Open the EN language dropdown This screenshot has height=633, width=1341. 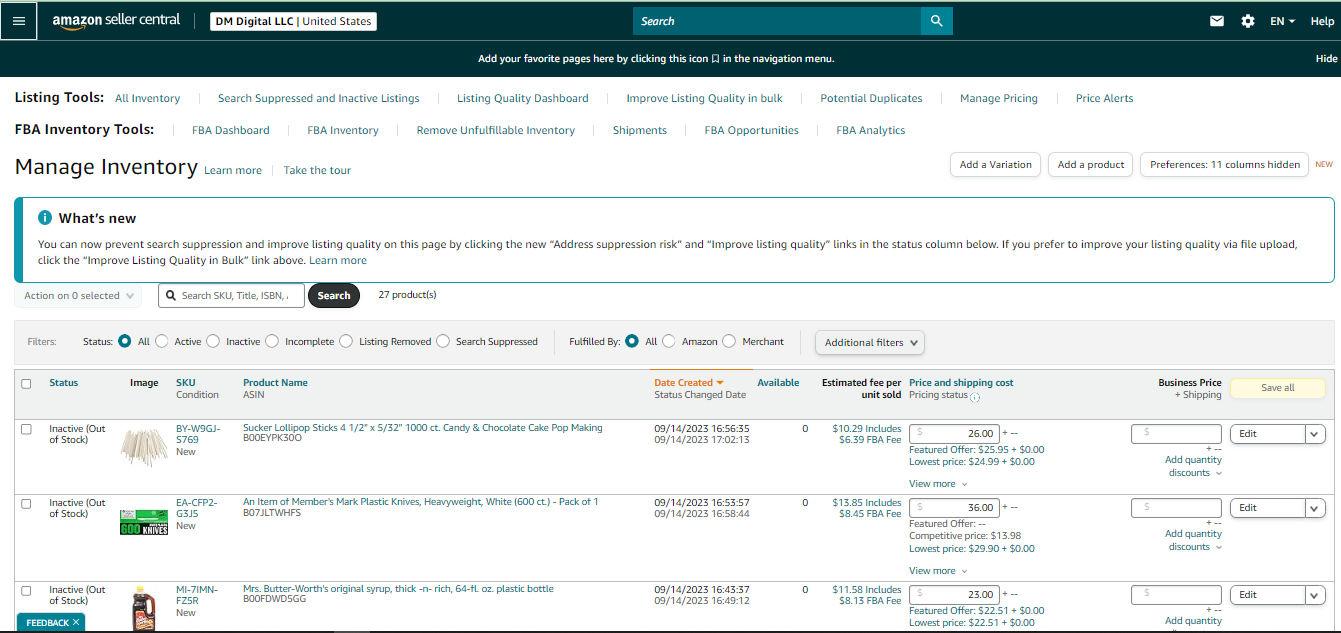point(1283,21)
